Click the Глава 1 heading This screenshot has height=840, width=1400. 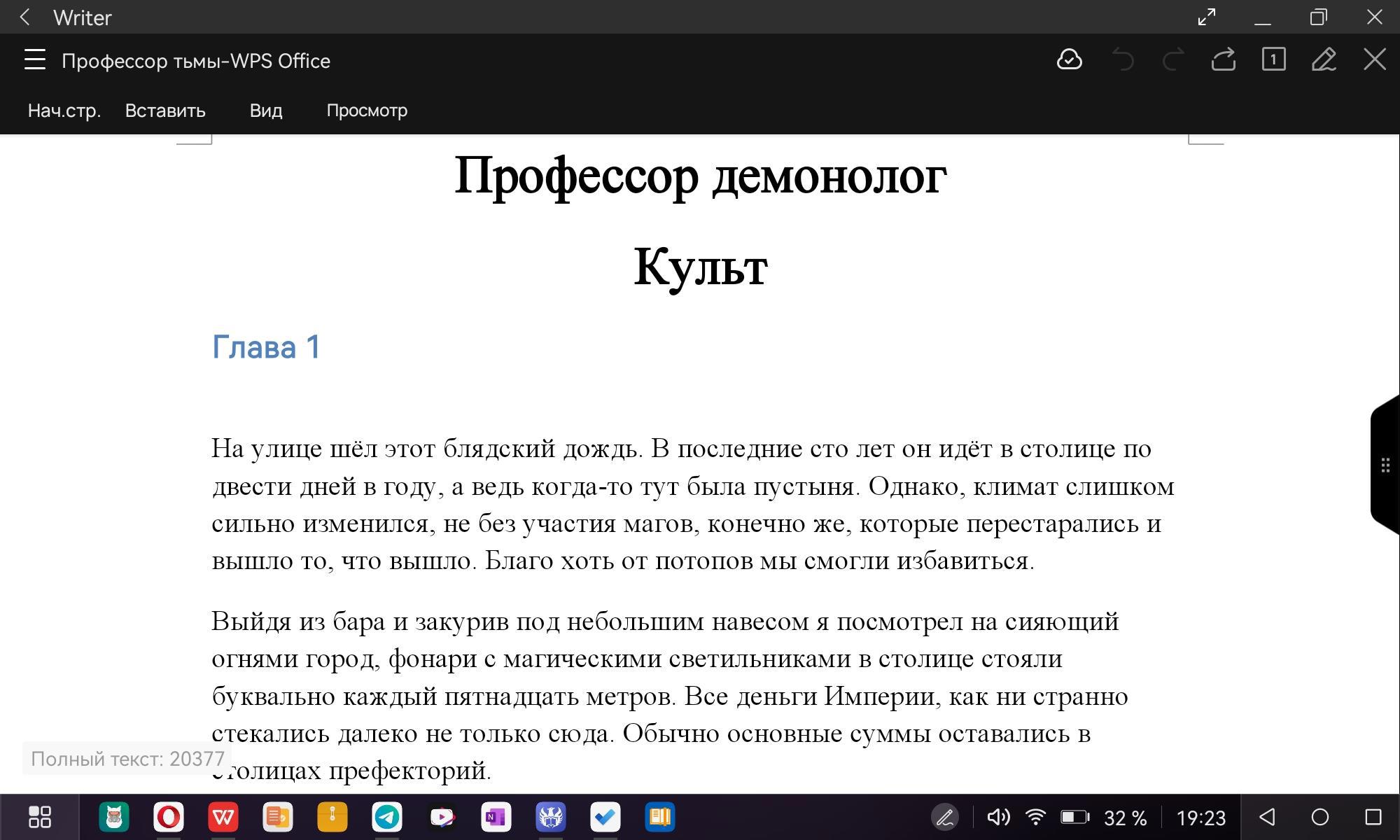click(266, 347)
